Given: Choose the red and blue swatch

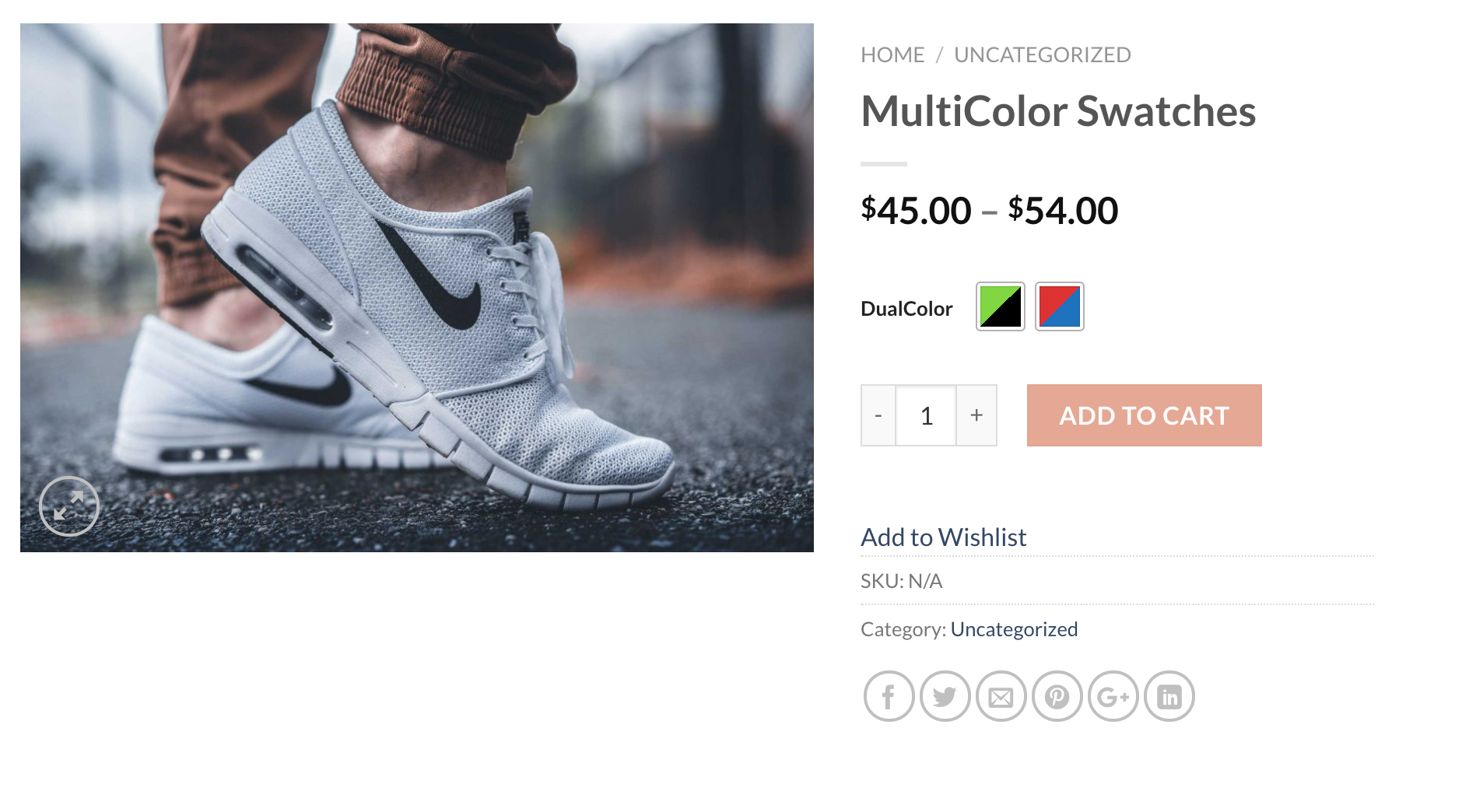Looking at the screenshot, I should pyautogui.click(x=1059, y=306).
